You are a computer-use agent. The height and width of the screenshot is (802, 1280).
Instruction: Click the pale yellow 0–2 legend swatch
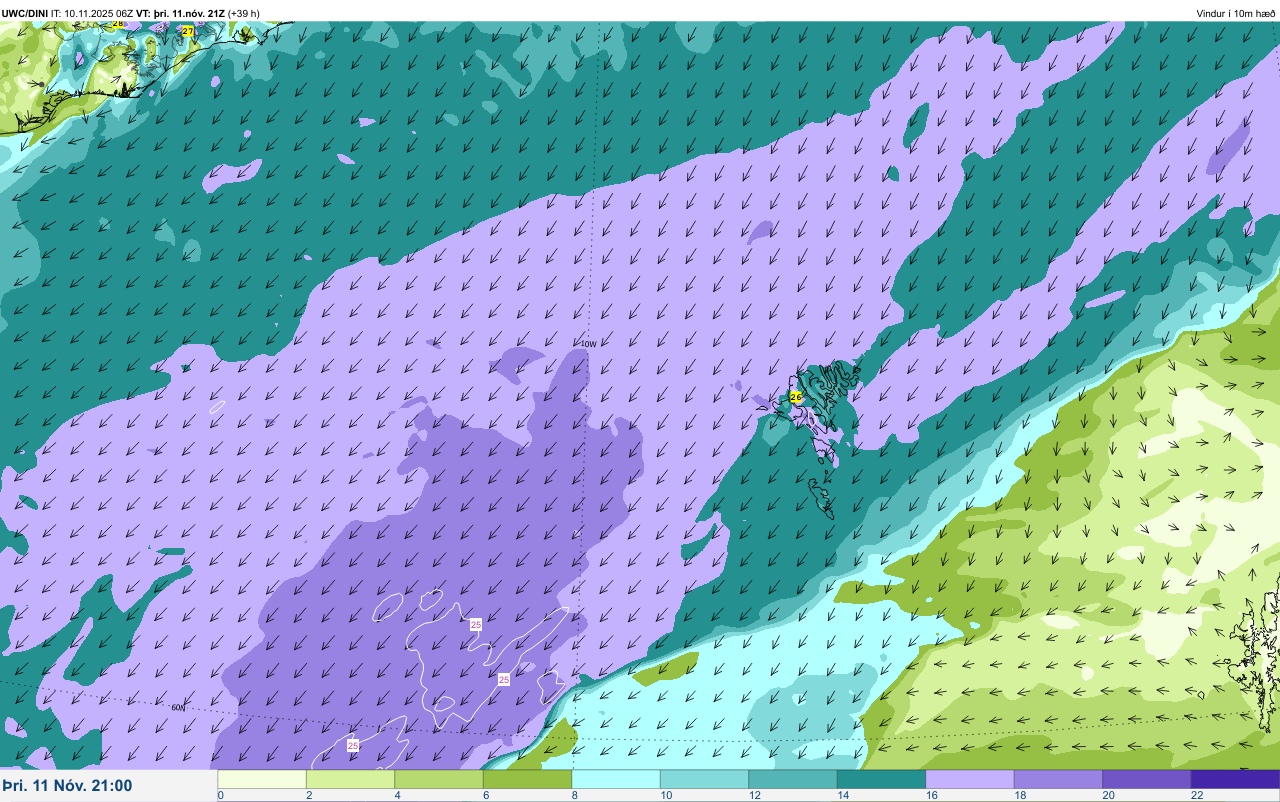[262, 779]
